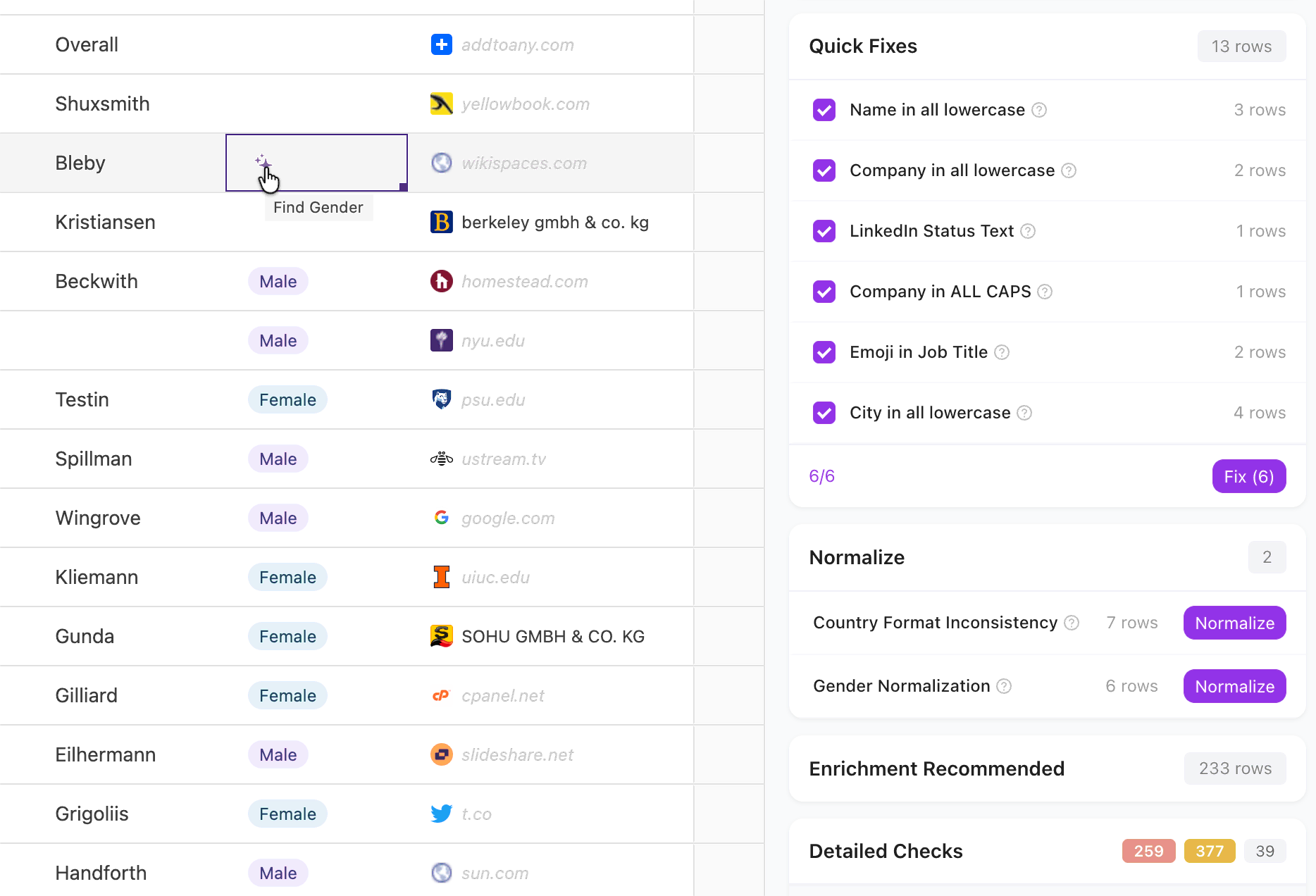
Task: Uncheck the LinkedIn Status Text fix
Action: point(824,231)
